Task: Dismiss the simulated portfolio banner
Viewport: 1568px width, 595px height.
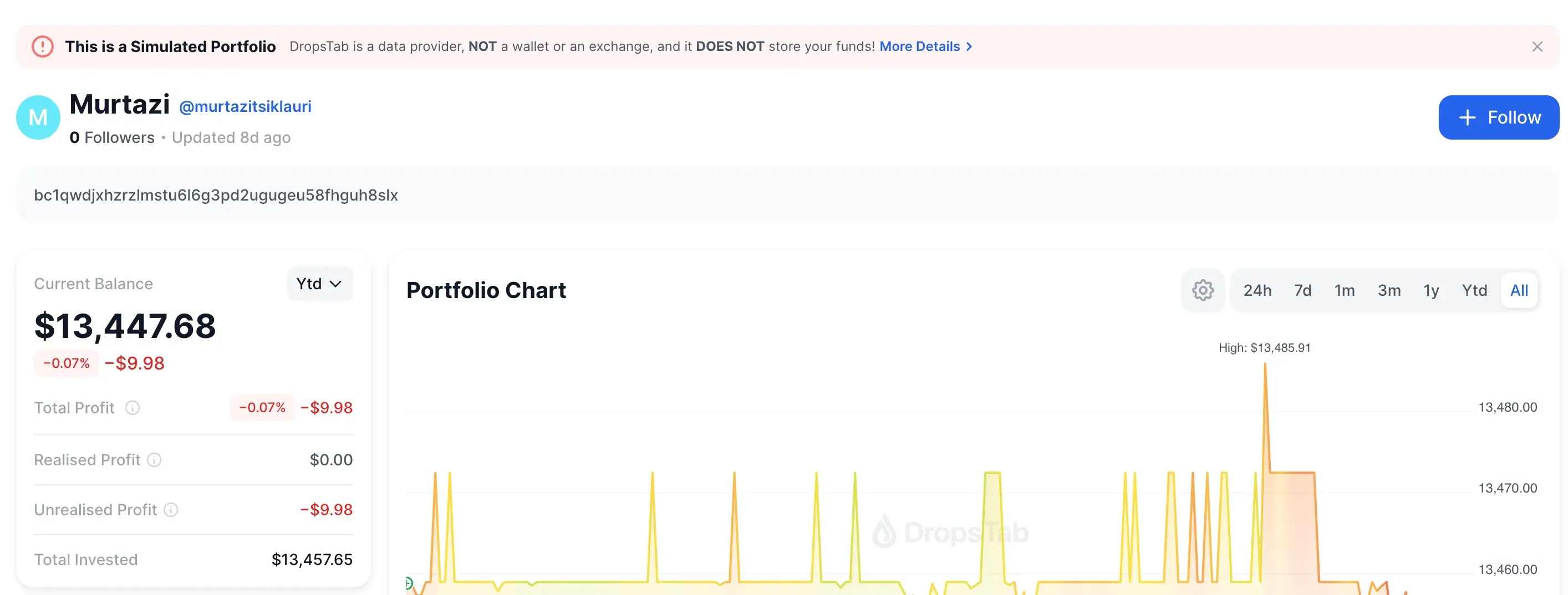Action: 1538,46
